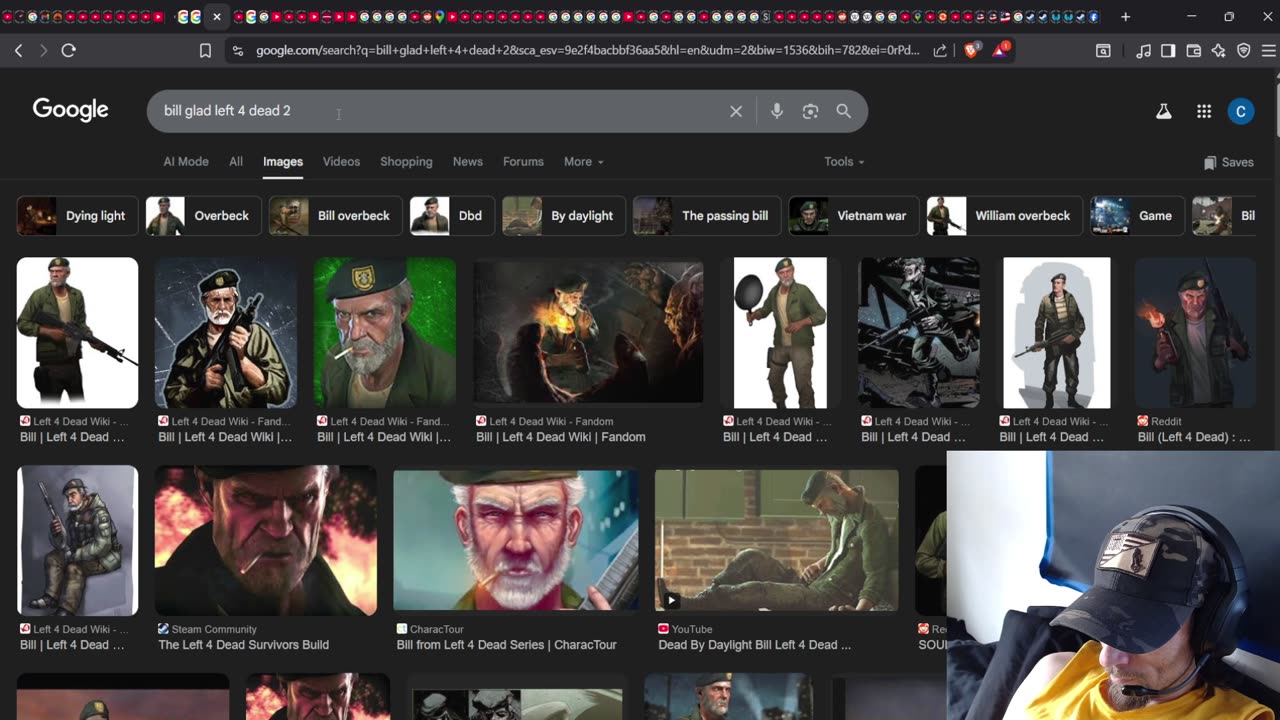Select the William overbeck filter chip
Screen dimensions: 1280x720
tap(1004, 216)
